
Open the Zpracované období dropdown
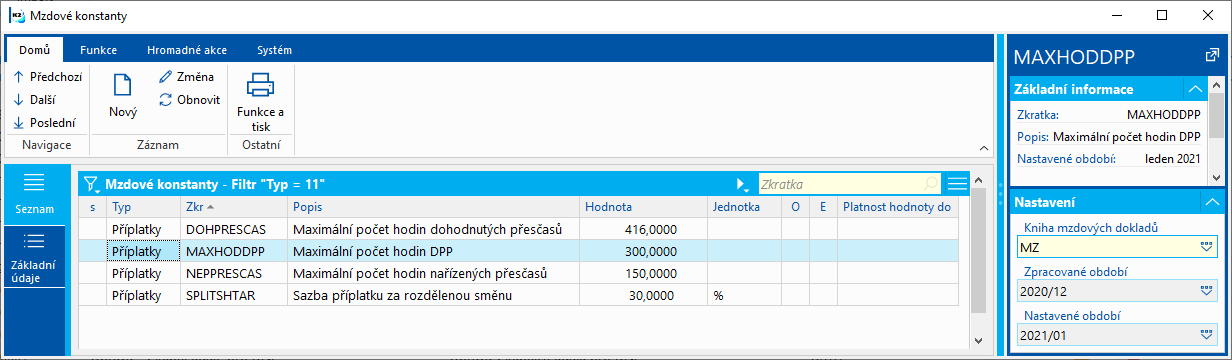[1206, 292]
